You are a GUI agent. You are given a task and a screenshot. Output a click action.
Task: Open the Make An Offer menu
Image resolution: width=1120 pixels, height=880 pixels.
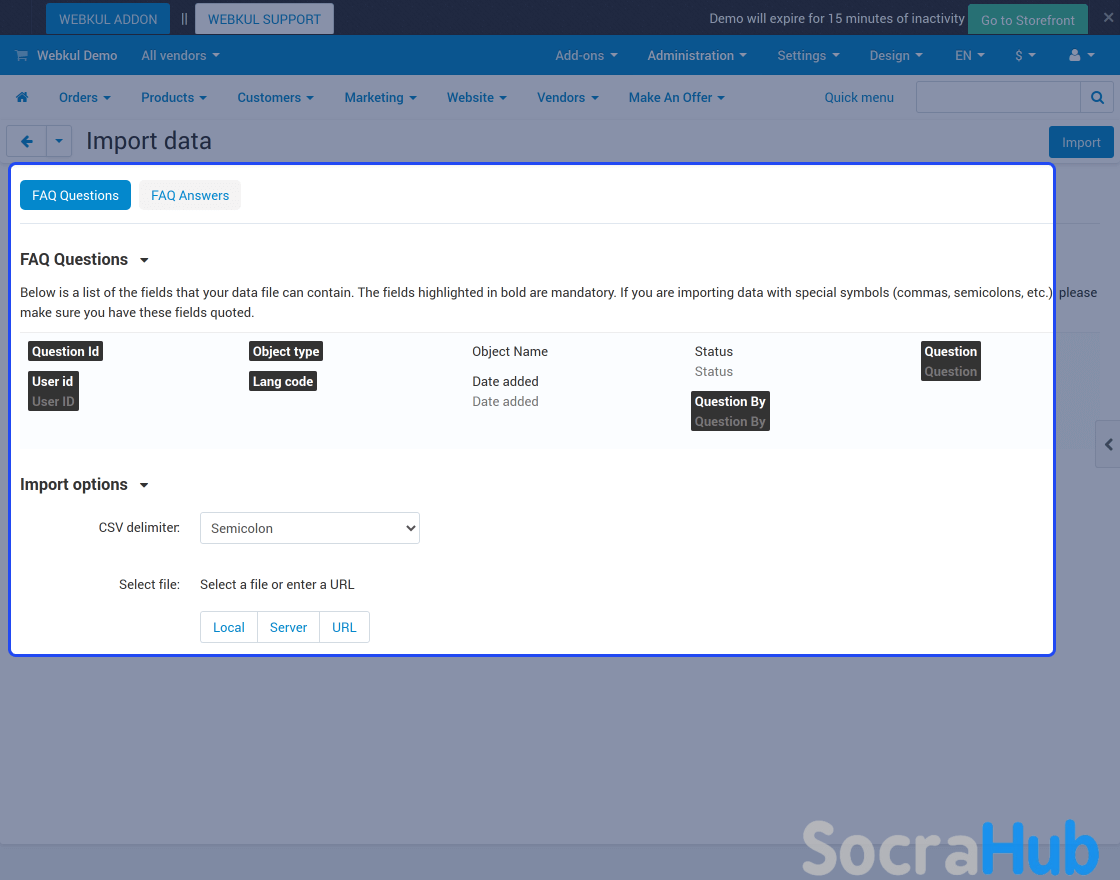coord(676,97)
